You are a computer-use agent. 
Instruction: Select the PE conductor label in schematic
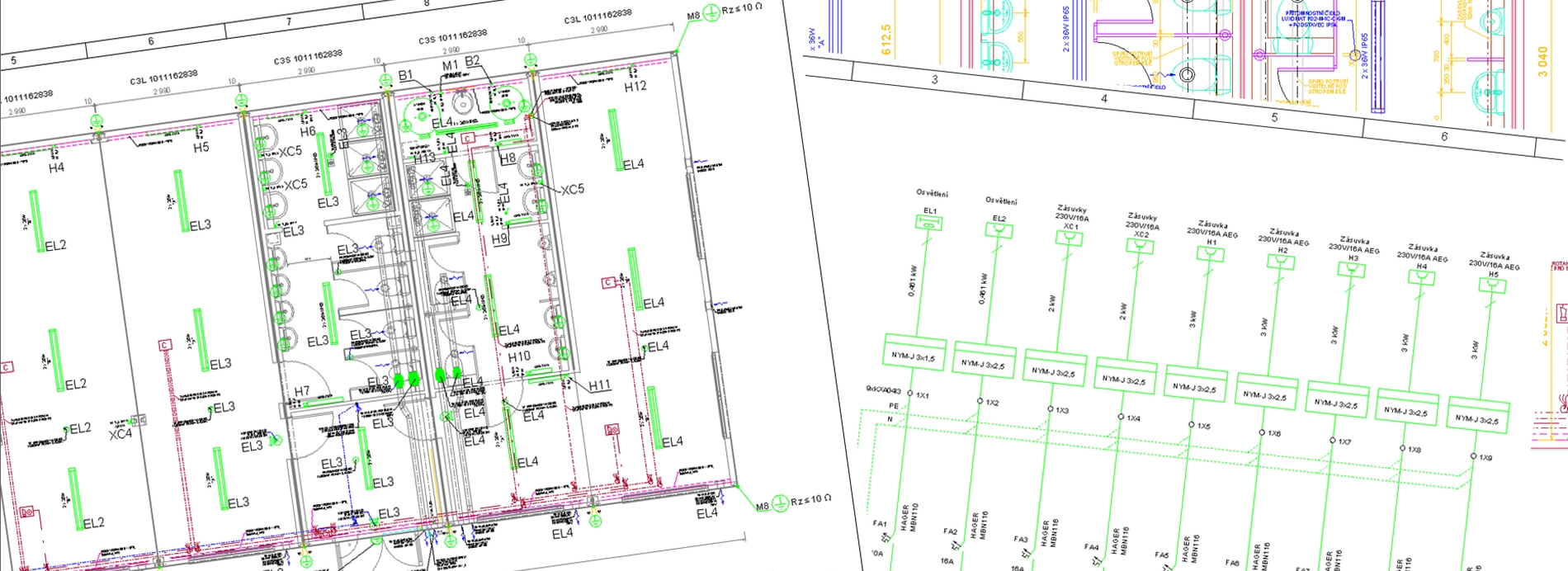point(893,406)
